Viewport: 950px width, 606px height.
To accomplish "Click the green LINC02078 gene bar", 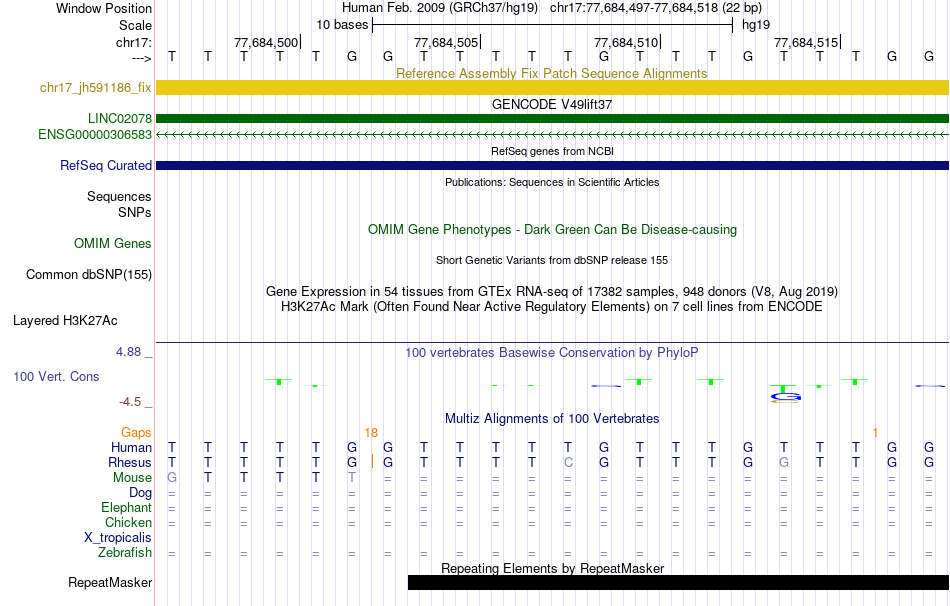I will (x=552, y=118).
